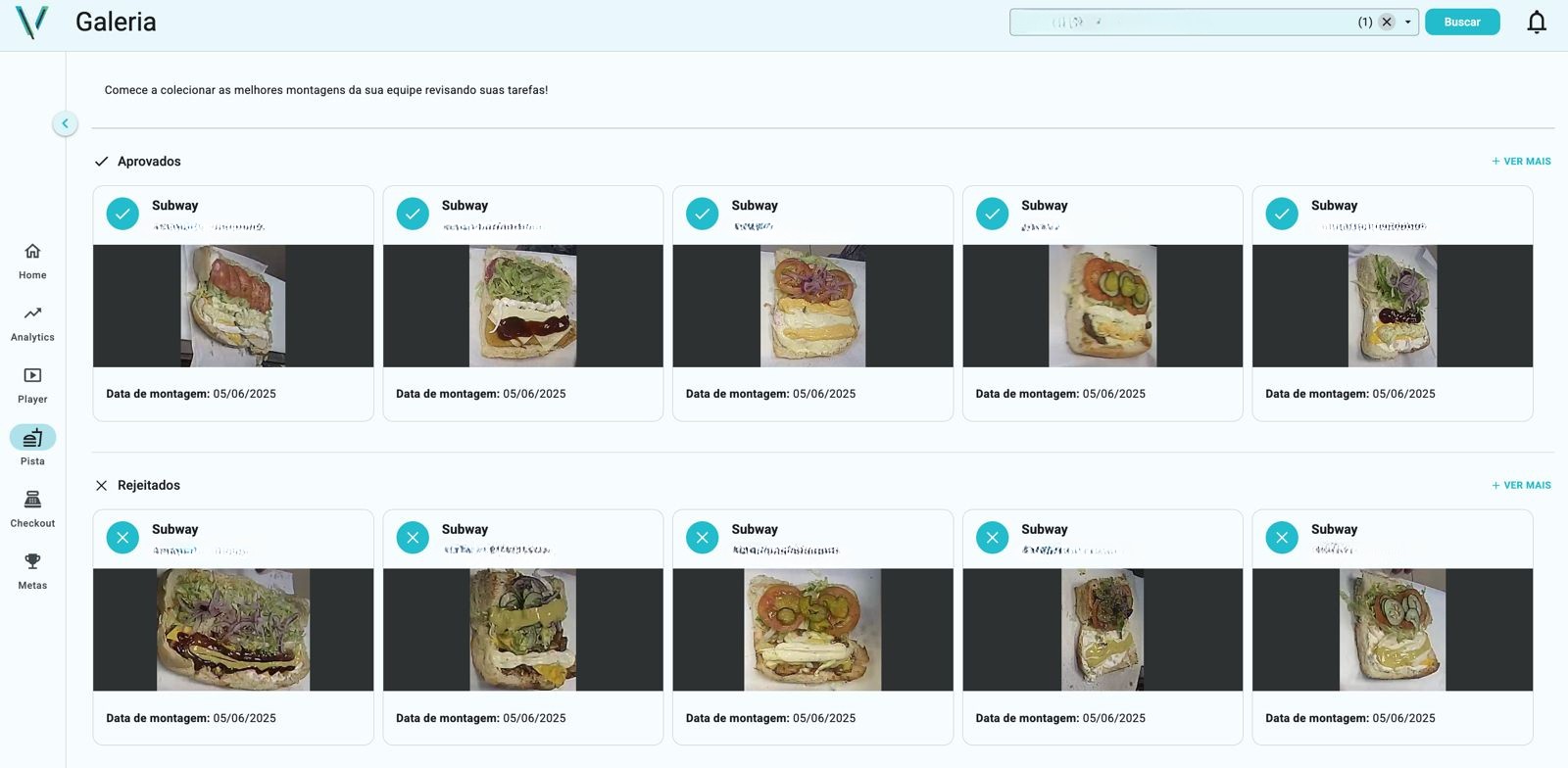Open the search filter dropdown arrow
The width and height of the screenshot is (1568, 768).
(x=1408, y=22)
